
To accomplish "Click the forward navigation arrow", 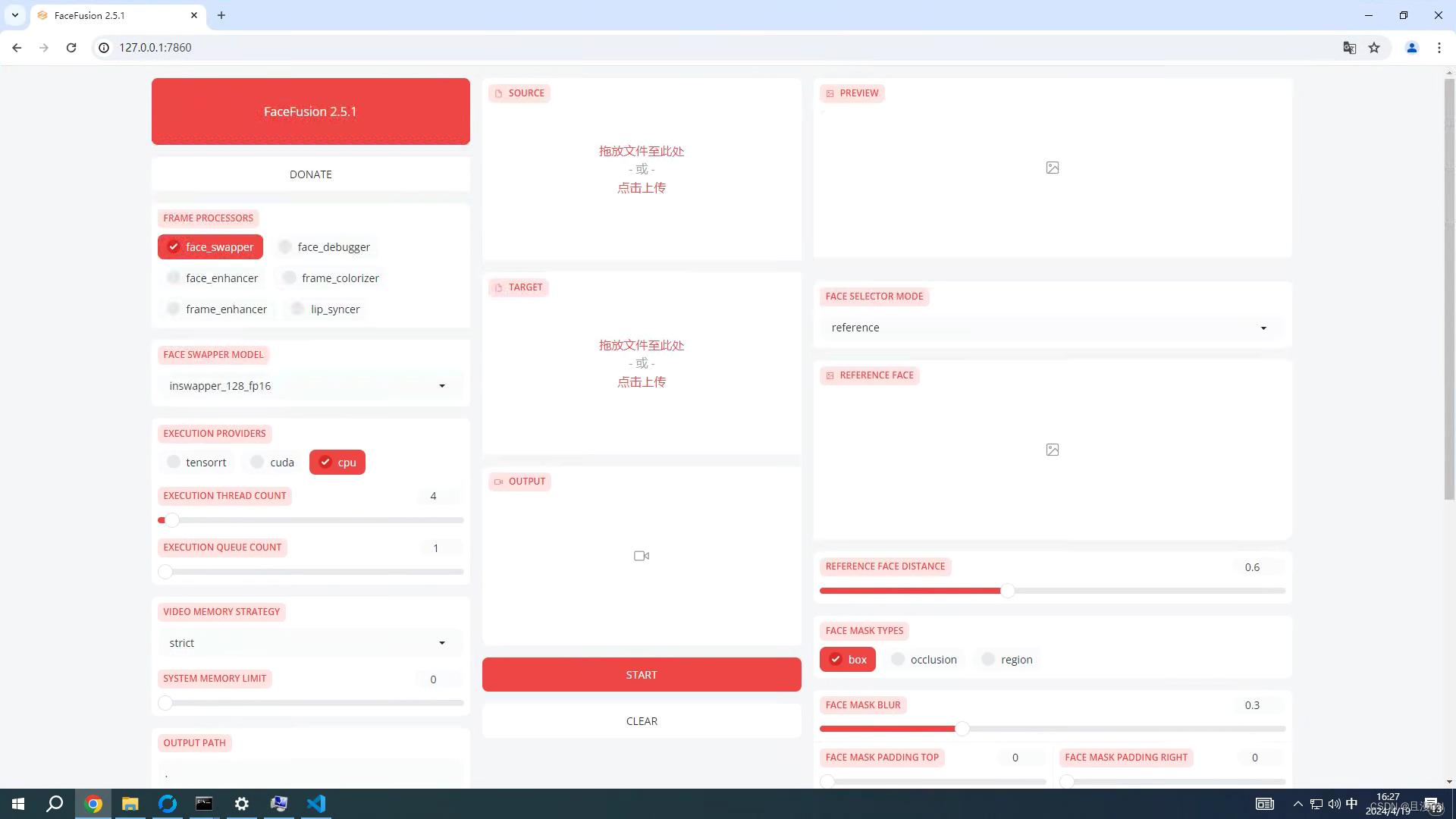I will [x=44, y=48].
